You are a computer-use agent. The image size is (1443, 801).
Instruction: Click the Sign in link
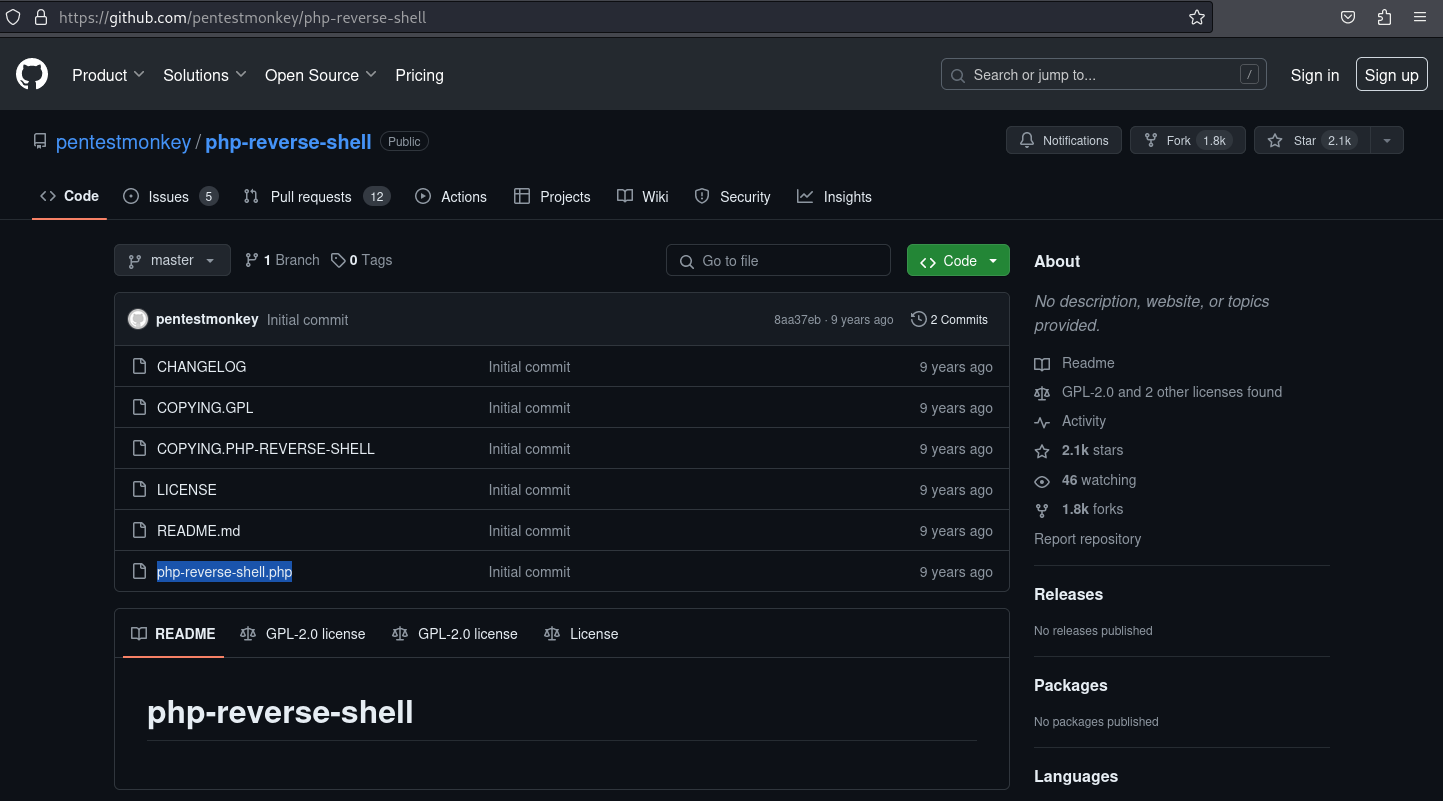(1315, 75)
